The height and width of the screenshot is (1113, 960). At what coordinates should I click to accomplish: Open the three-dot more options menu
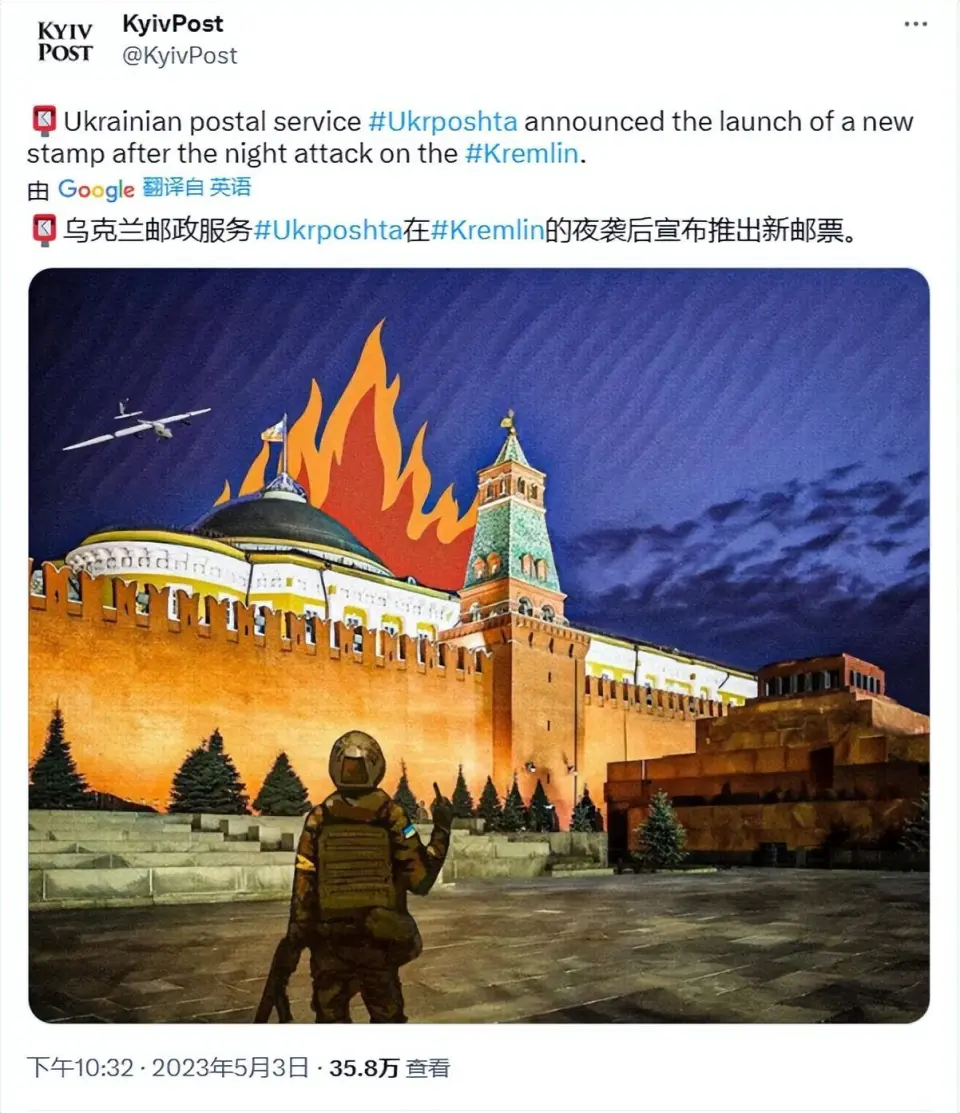tap(915, 24)
